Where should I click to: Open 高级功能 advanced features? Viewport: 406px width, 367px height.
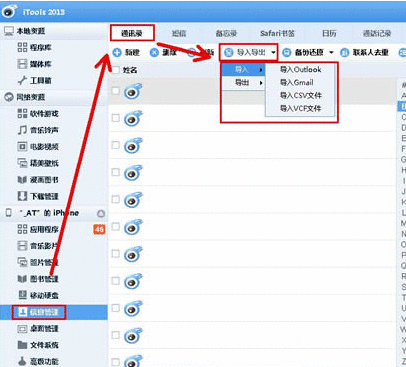point(38,361)
